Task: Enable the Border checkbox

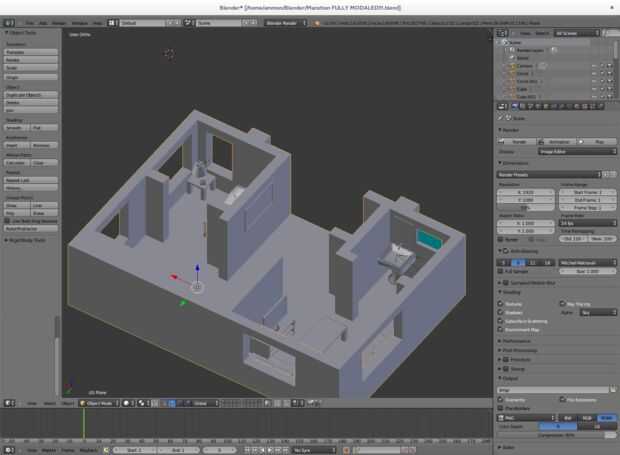Action: tap(500, 240)
